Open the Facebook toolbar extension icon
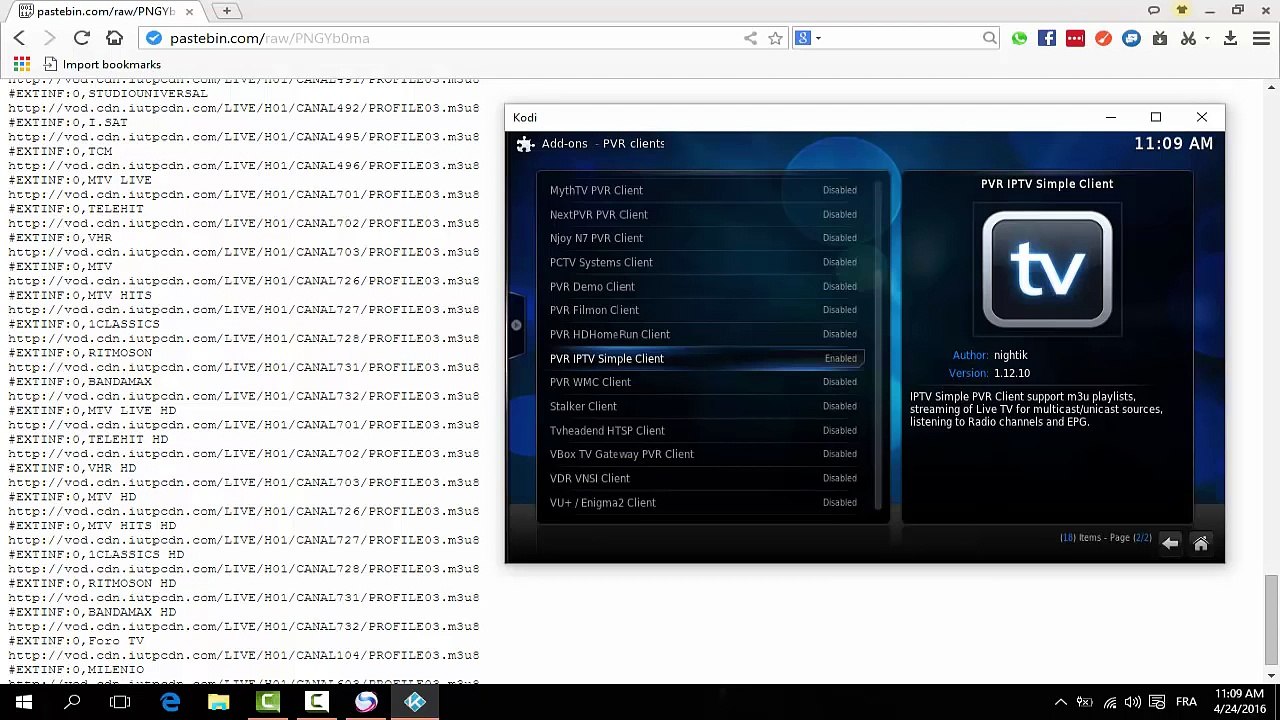This screenshot has height=720, width=1280. 1047,38
